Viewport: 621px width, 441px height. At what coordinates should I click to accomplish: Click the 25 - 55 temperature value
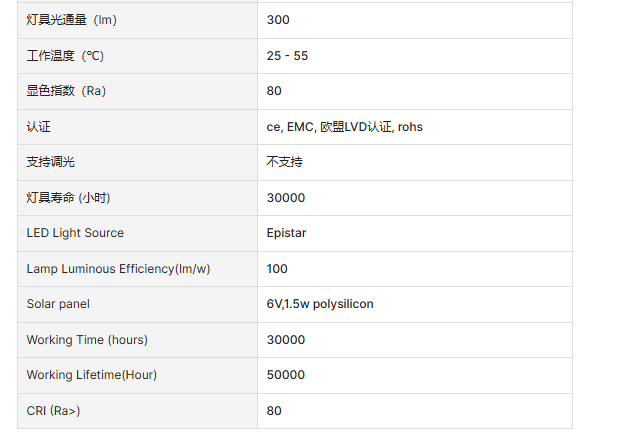pos(287,56)
